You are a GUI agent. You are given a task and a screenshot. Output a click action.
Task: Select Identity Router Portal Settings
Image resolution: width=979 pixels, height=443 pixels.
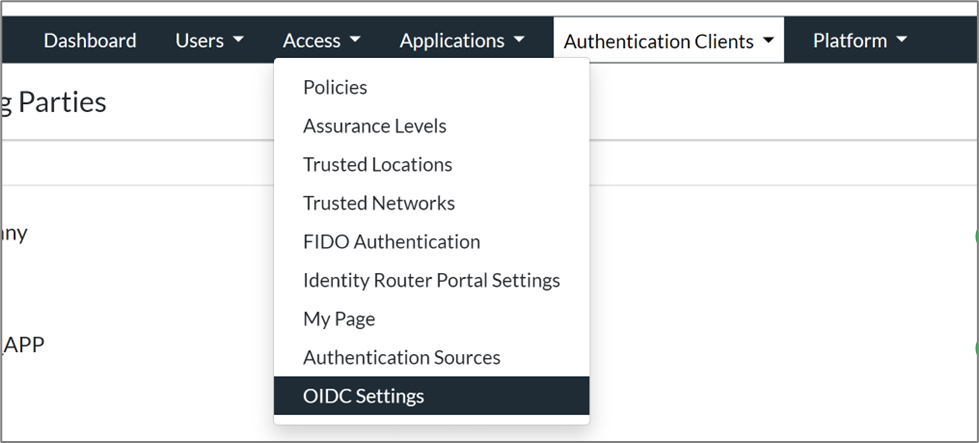(x=431, y=280)
